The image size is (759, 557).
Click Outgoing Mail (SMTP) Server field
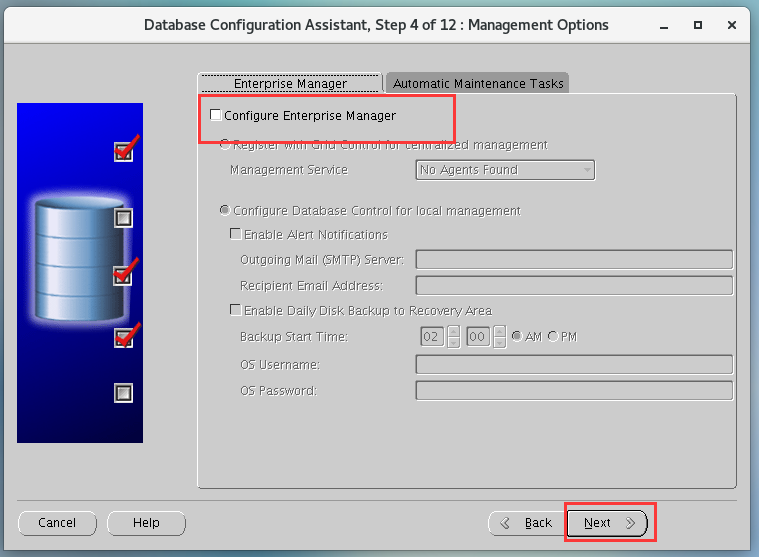[574, 259]
